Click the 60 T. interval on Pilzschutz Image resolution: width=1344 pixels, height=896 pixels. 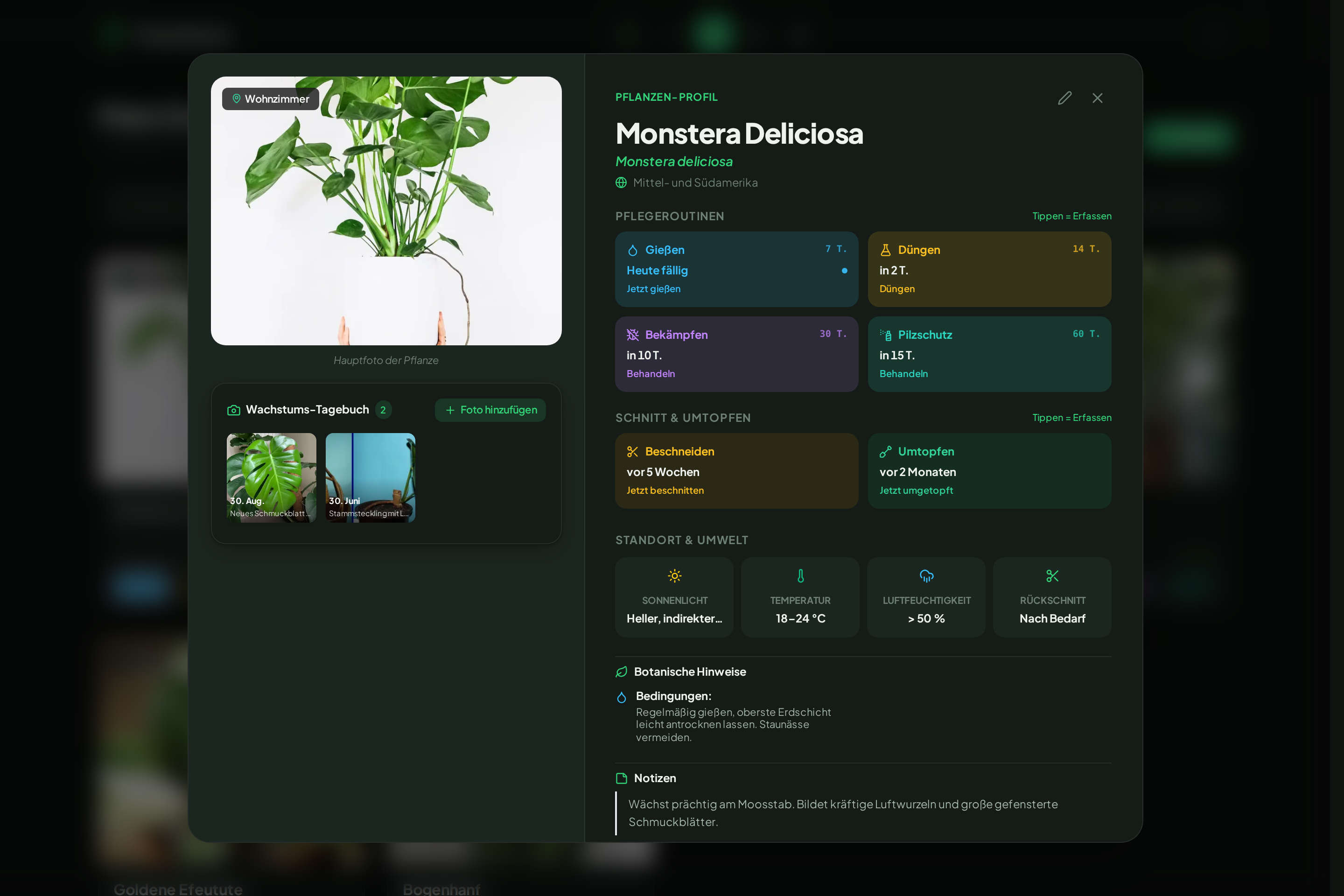(1086, 334)
